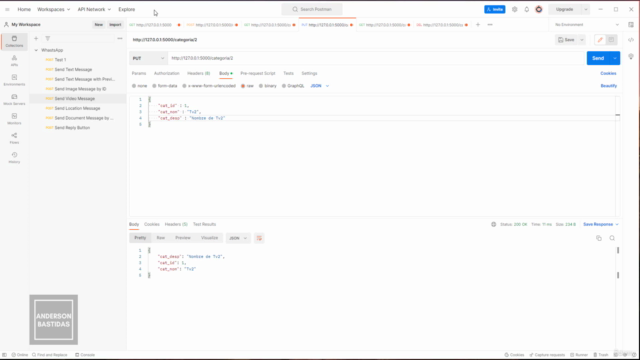Open the Flows sidebar panel
640x360 pixels.
pos(14,138)
